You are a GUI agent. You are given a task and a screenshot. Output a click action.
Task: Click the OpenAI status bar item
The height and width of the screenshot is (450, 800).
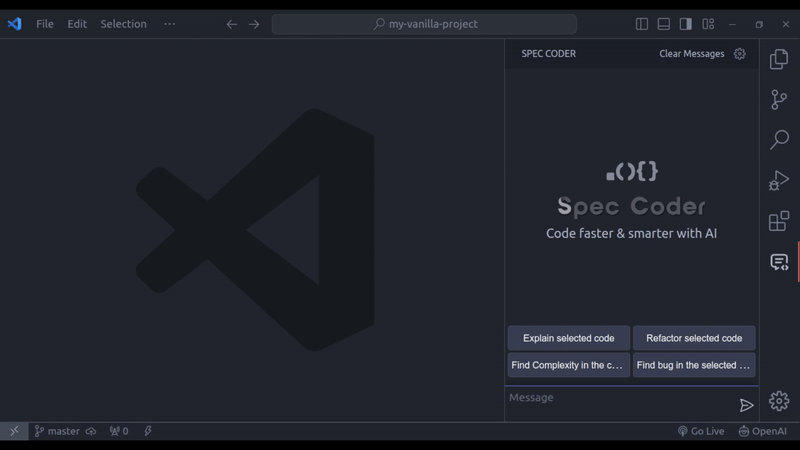coord(763,431)
